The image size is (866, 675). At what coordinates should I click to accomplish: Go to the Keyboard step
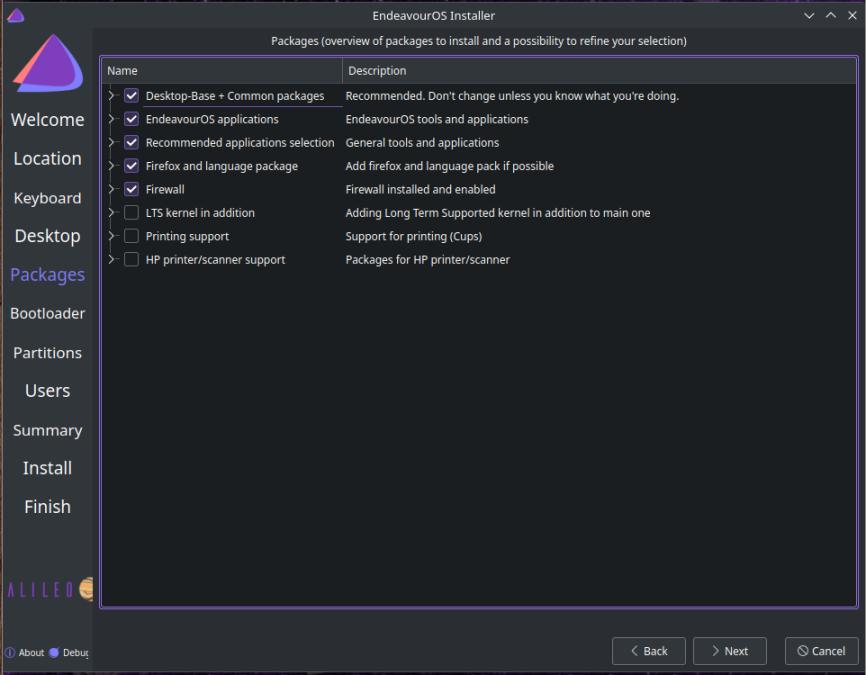[x=47, y=198]
